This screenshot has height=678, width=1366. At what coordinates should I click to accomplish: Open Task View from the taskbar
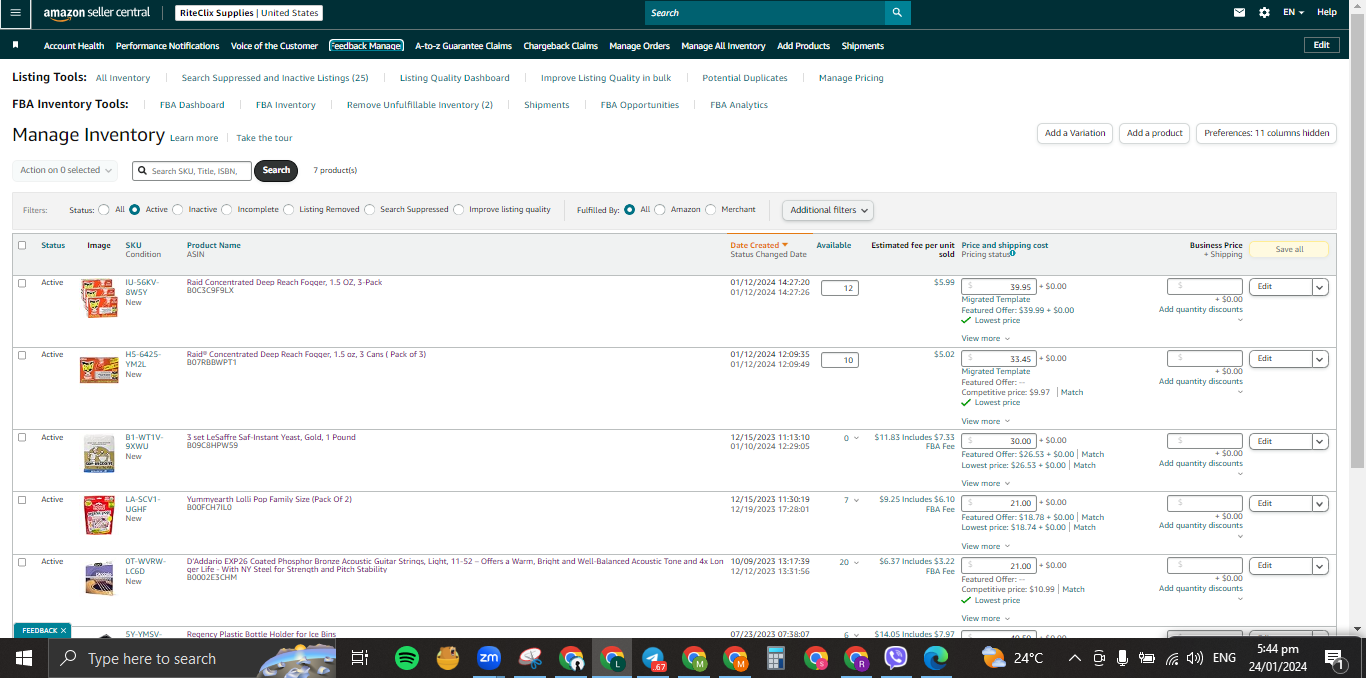[360, 658]
